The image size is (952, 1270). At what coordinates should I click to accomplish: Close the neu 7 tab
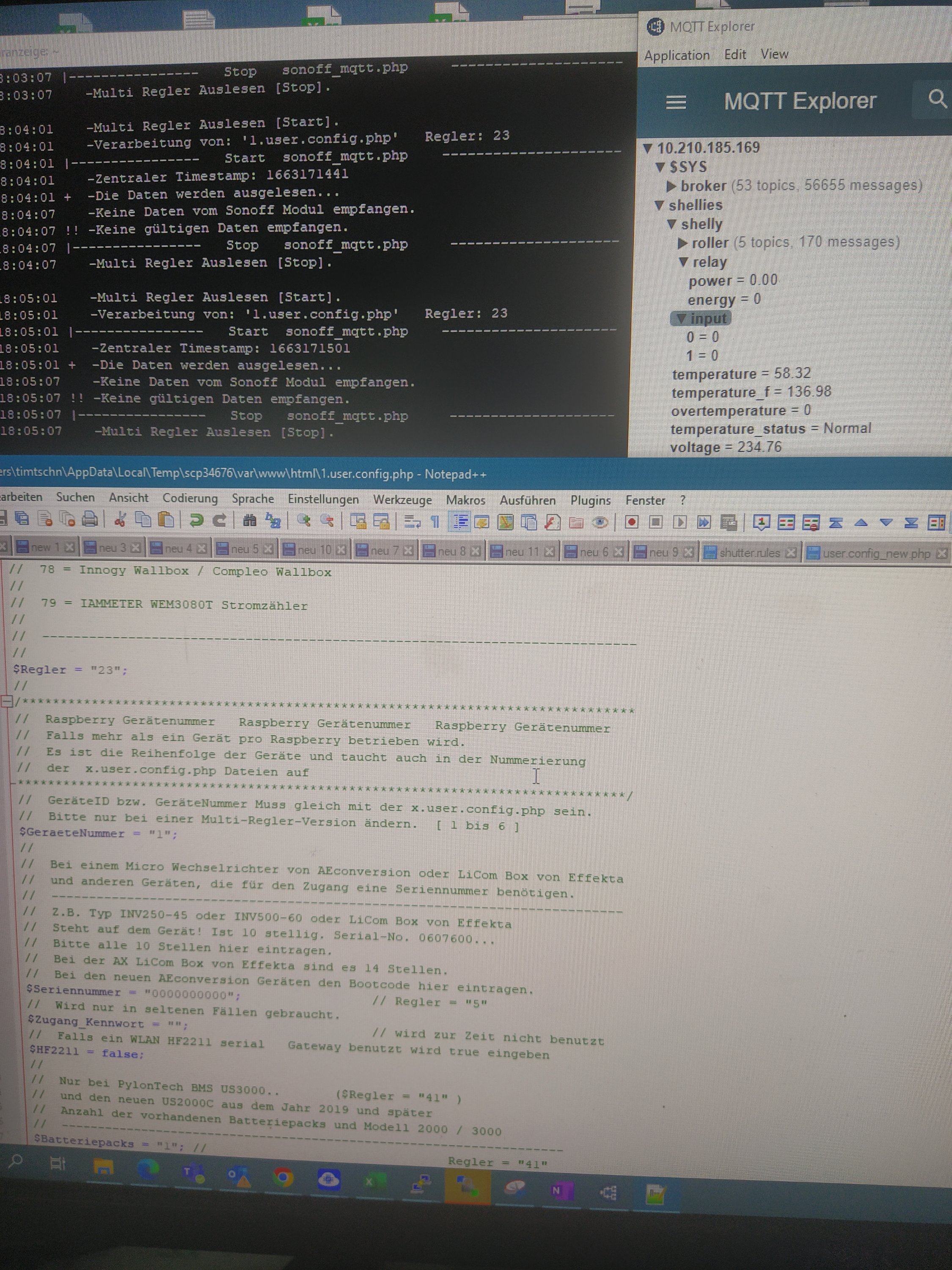[408, 551]
